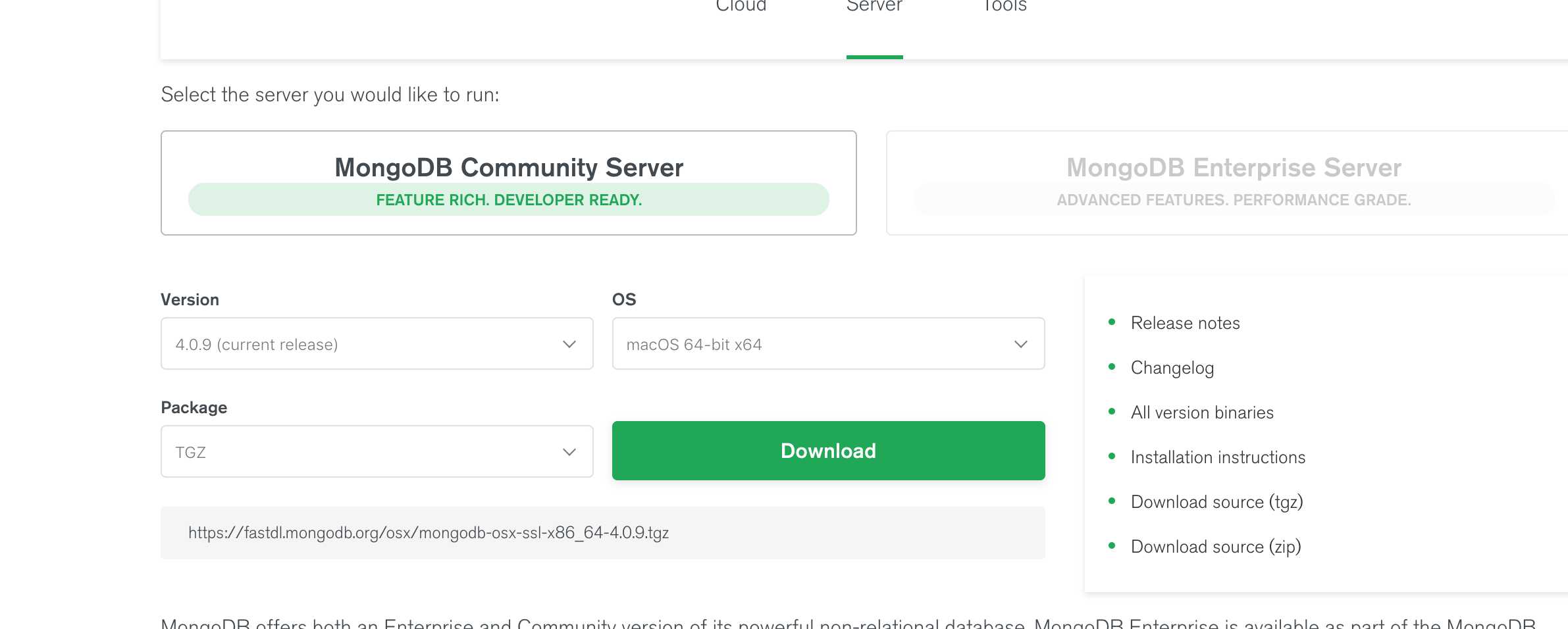Click the Download source (tgz) link
The width and height of the screenshot is (1568, 629).
1216,502
